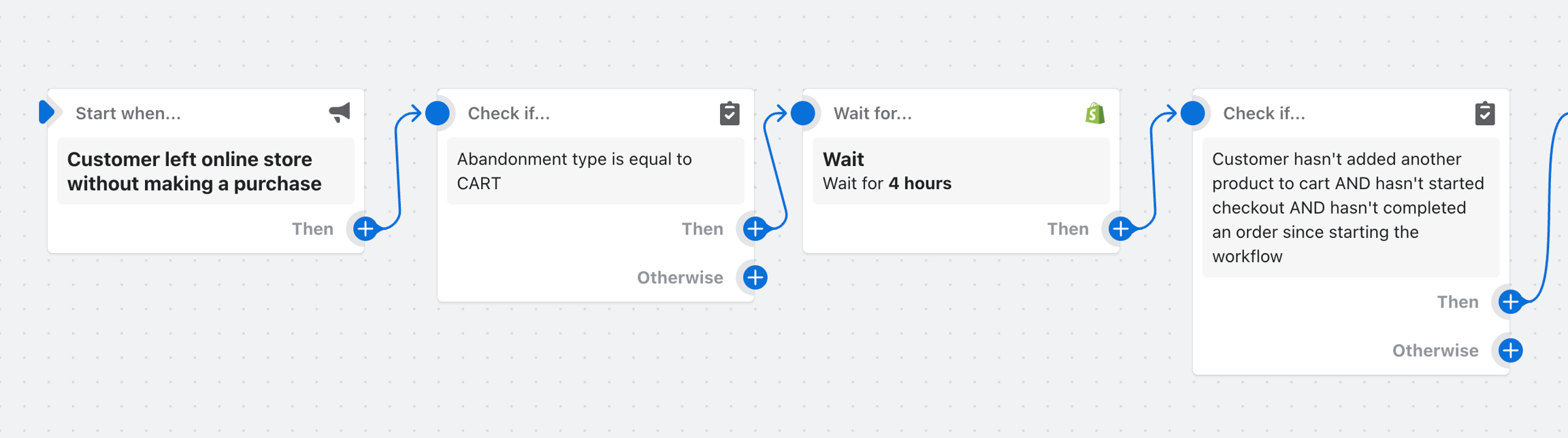Add an Otherwise branch to the Abandonment type check
The width and height of the screenshot is (1568, 438).
click(x=755, y=277)
